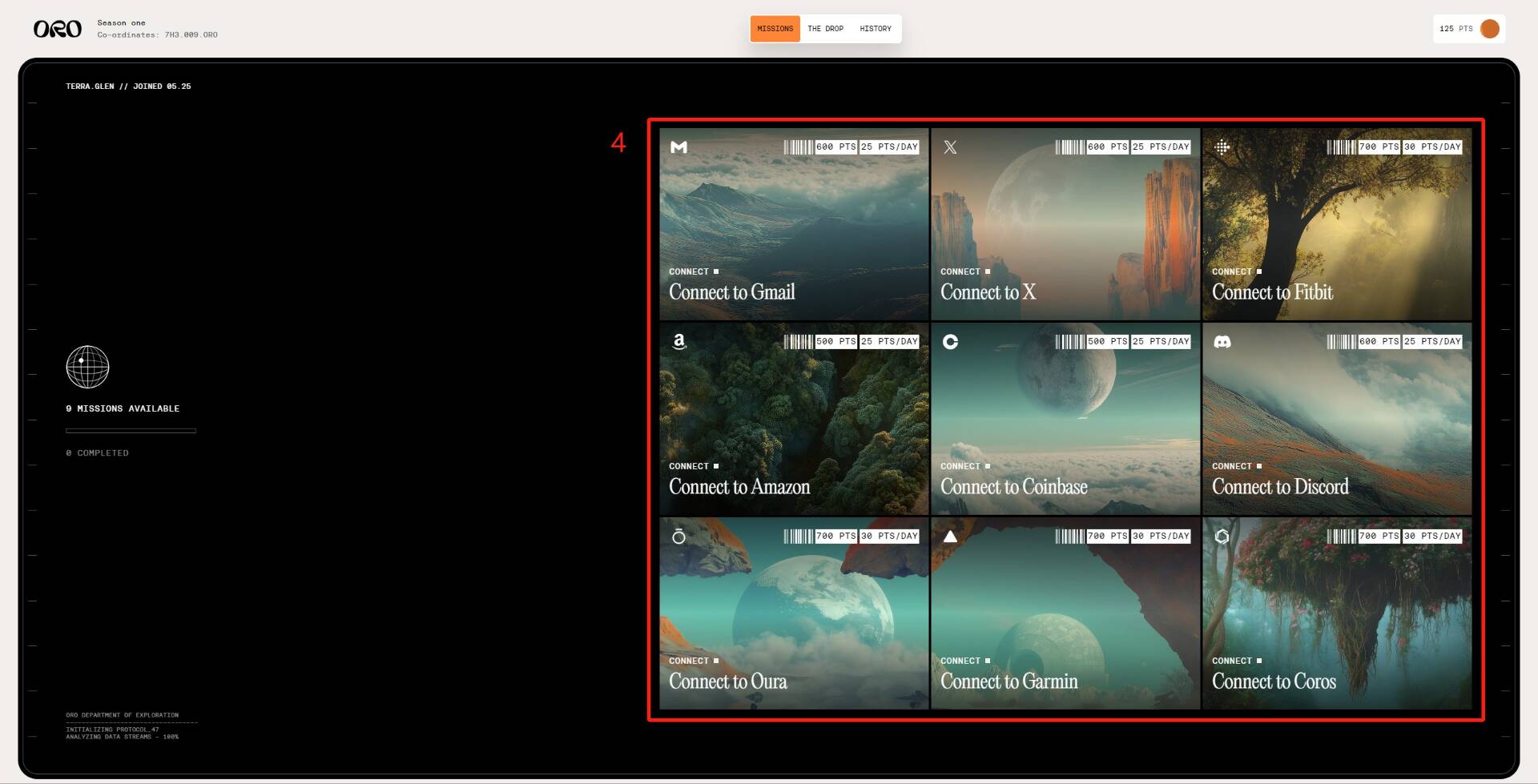Open Connect to Oura mission title
The image size is (1538, 784).
point(727,681)
